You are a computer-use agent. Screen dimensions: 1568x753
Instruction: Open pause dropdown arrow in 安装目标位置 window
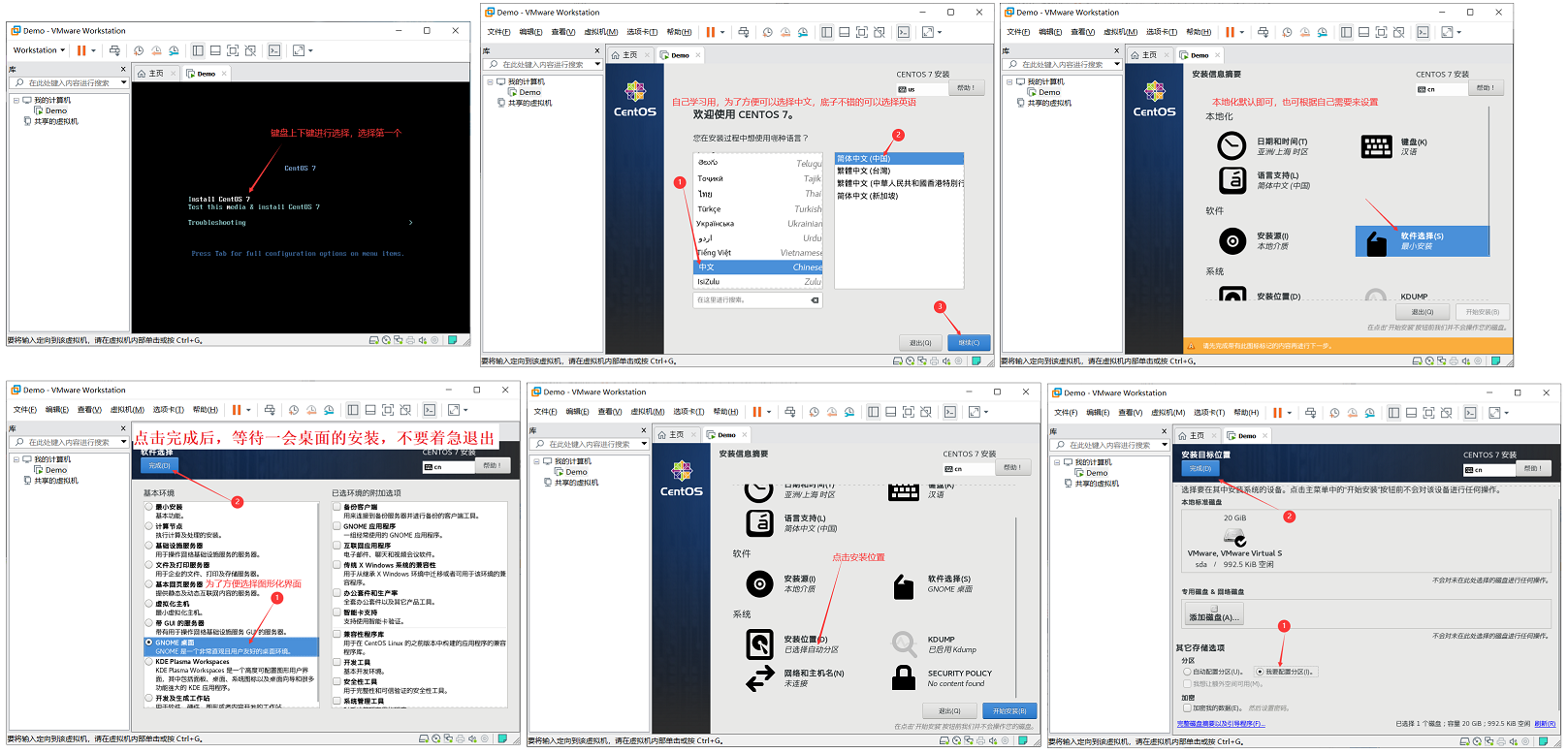[1290, 413]
